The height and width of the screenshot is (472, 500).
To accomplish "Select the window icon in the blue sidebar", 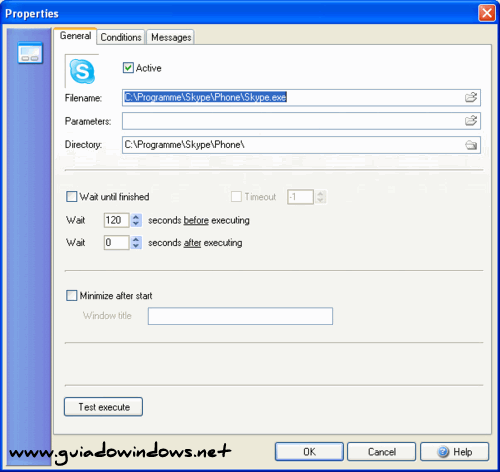I will pos(30,53).
